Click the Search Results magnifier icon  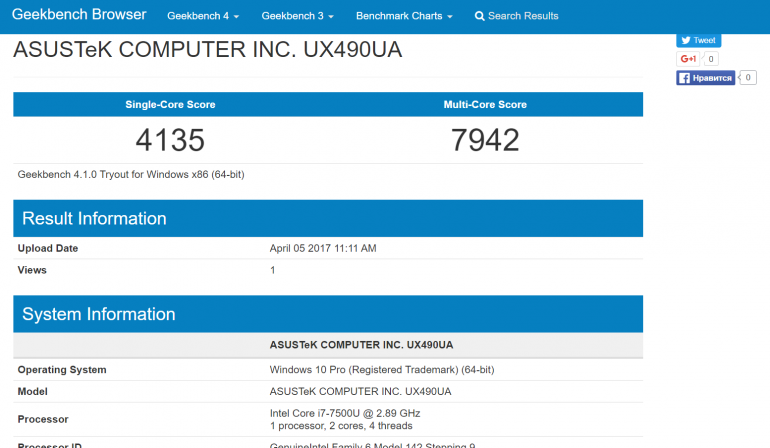coord(479,16)
